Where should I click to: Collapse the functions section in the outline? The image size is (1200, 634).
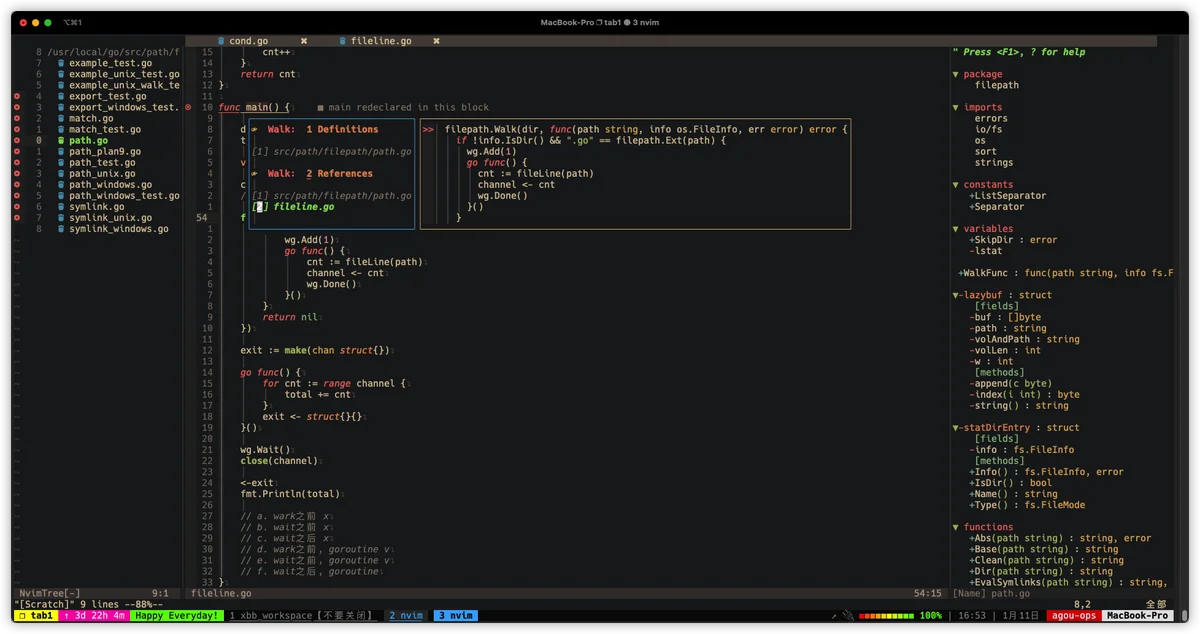pyautogui.click(x=956, y=526)
